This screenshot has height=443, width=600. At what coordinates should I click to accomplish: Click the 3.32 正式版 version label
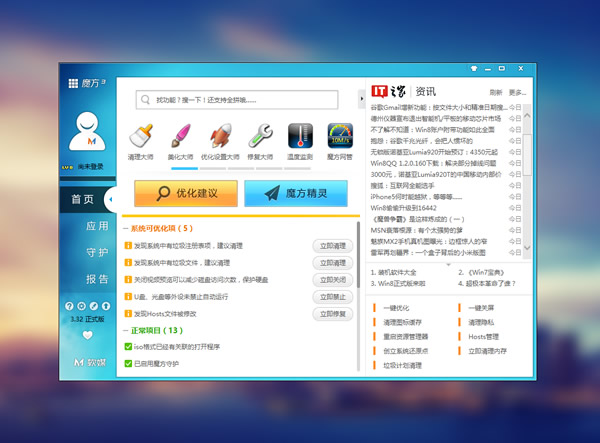(x=87, y=319)
